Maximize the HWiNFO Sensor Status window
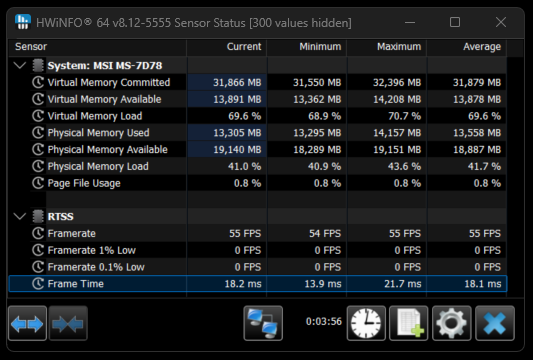 455,22
